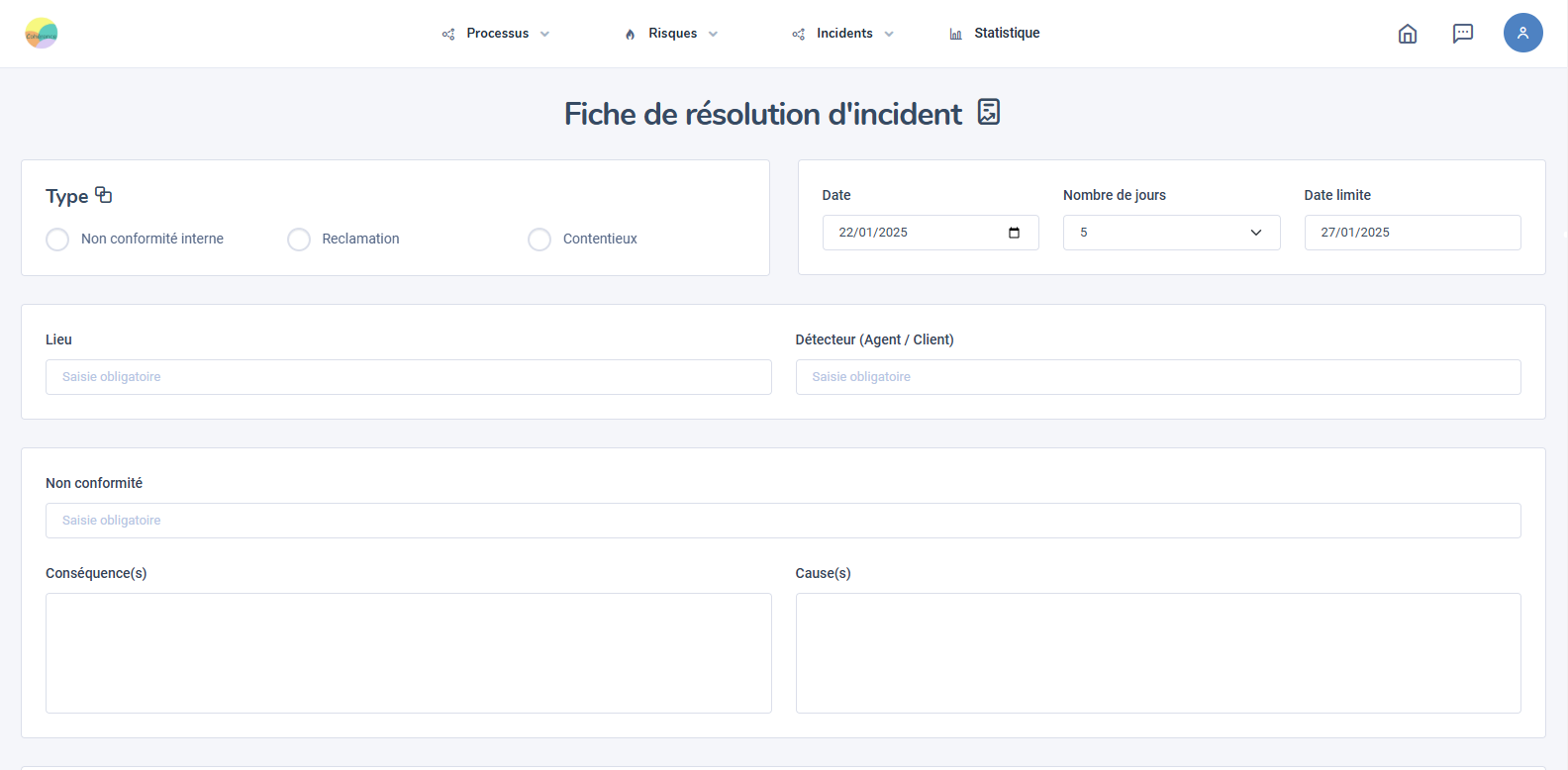Screen dimensions: 1568x770
Task: Open the calendar picker in Date field
Action: [x=1014, y=233]
